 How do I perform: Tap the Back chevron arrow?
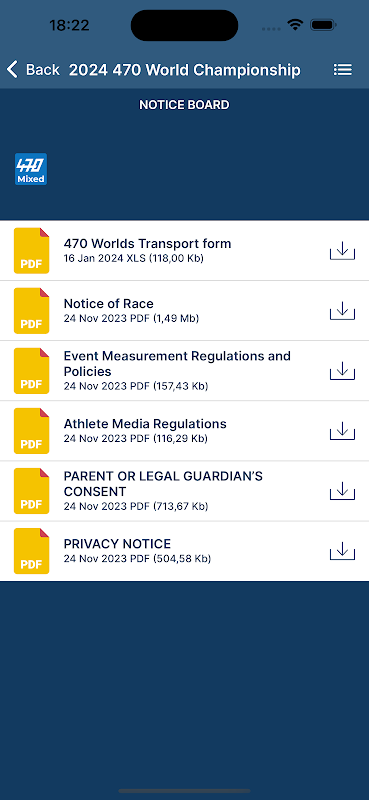point(12,69)
